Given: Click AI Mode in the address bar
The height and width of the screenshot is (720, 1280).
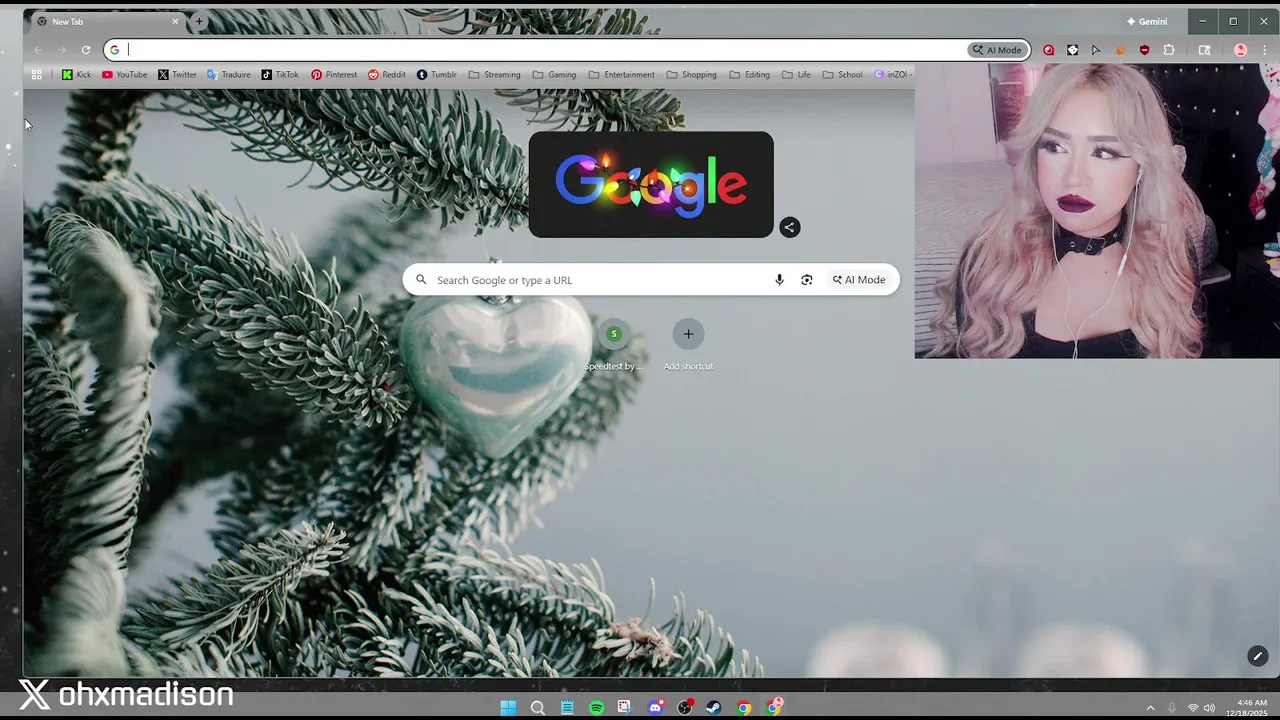Looking at the screenshot, I should point(997,50).
